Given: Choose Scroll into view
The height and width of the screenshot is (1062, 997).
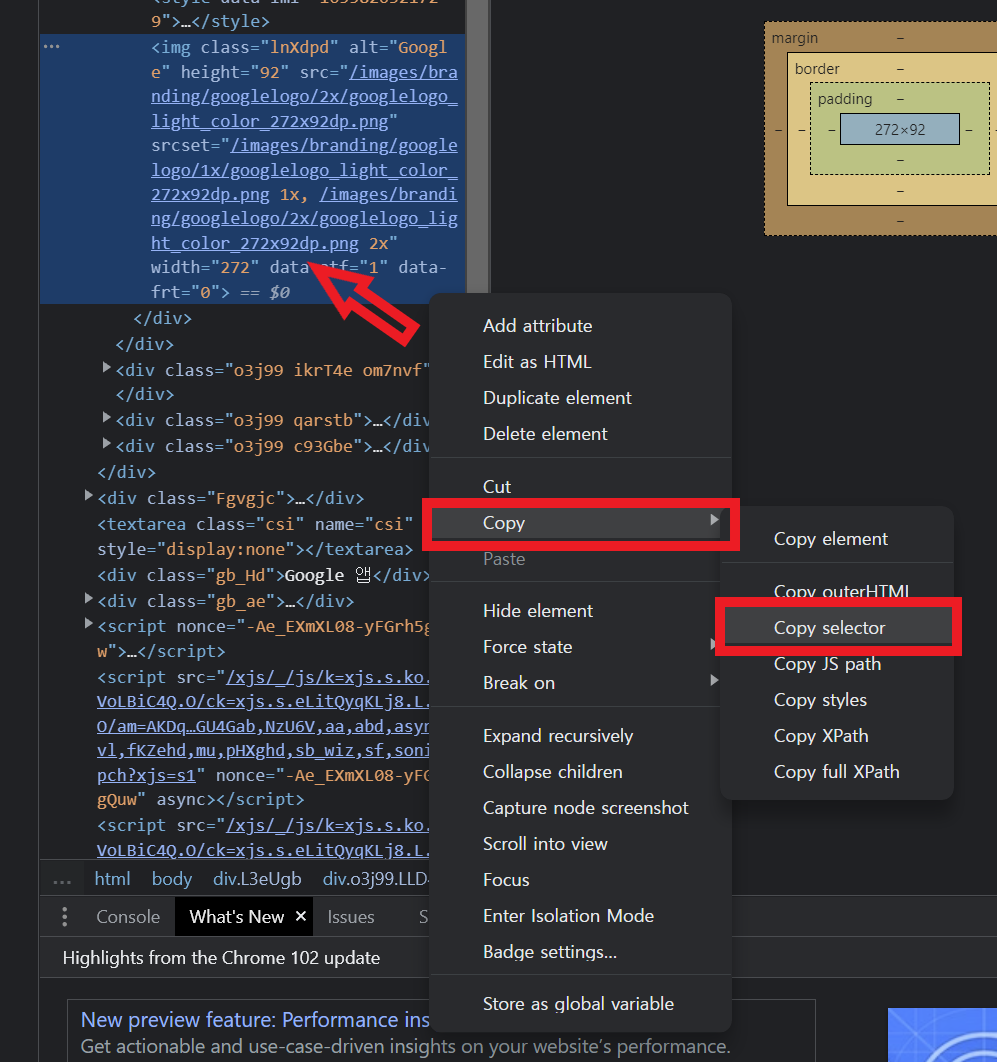Looking at the screenshot, I should [545, 844].
